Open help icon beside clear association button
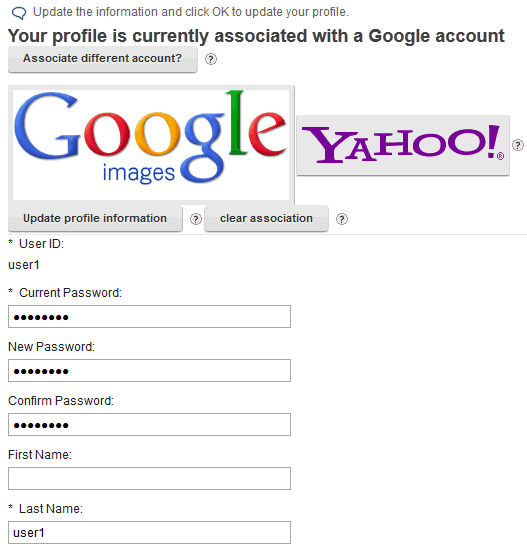The image size is (527, 553). pos(341,219)
